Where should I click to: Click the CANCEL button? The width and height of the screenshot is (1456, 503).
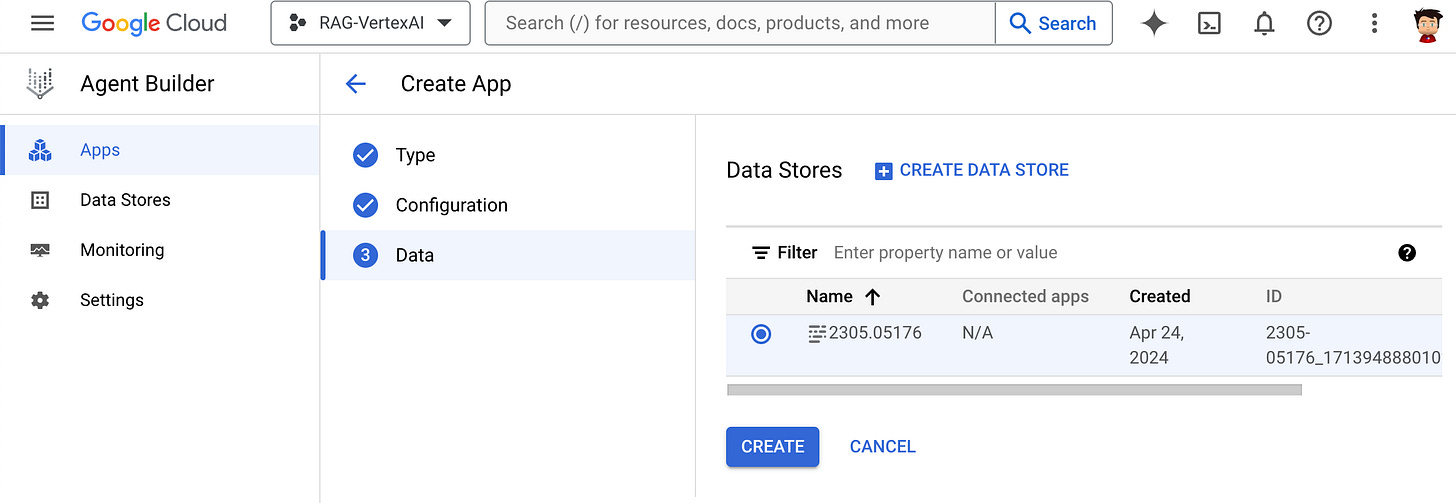(x=883, y=447)
